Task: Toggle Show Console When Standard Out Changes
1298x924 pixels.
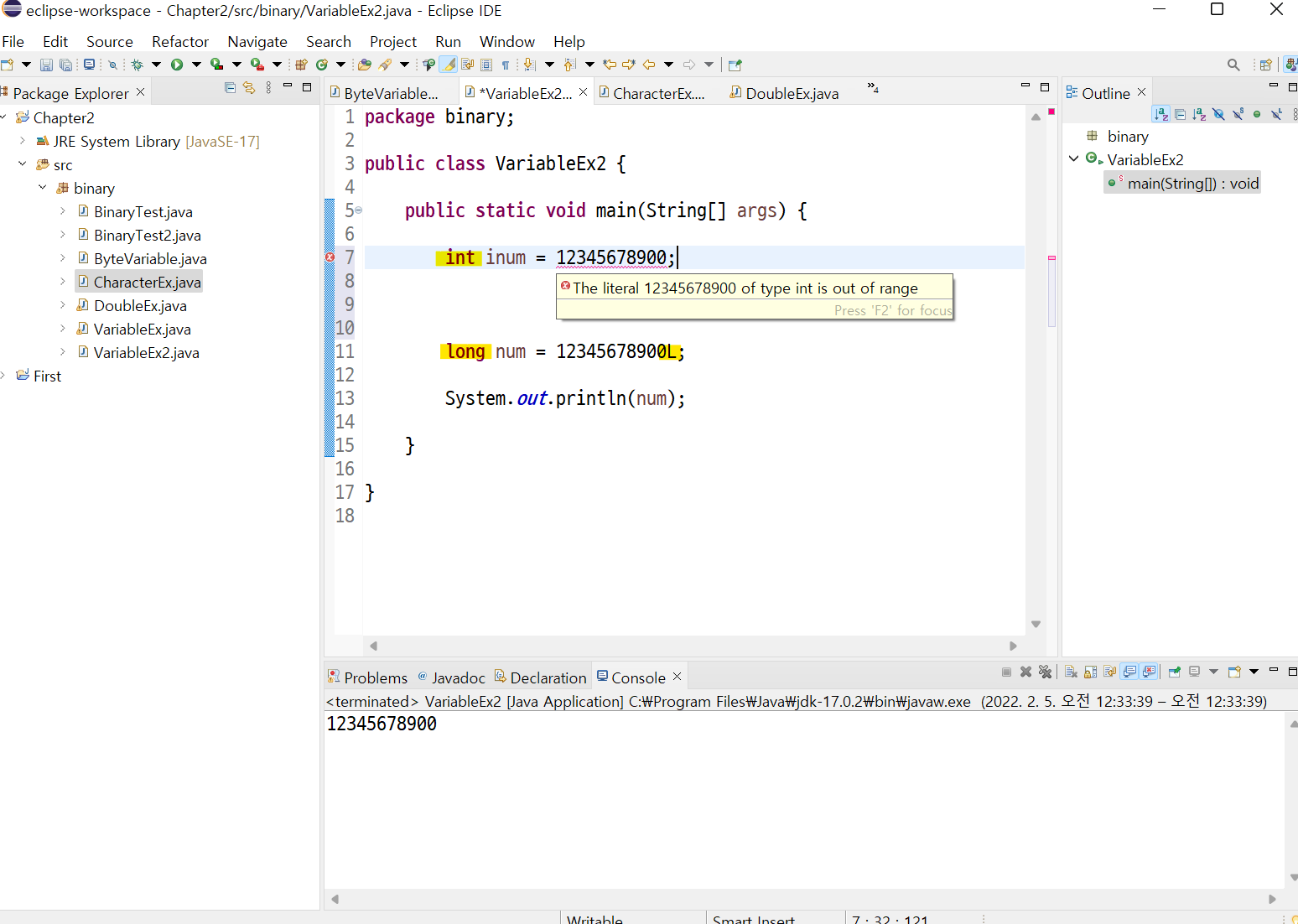Action: coord(1129,672)
